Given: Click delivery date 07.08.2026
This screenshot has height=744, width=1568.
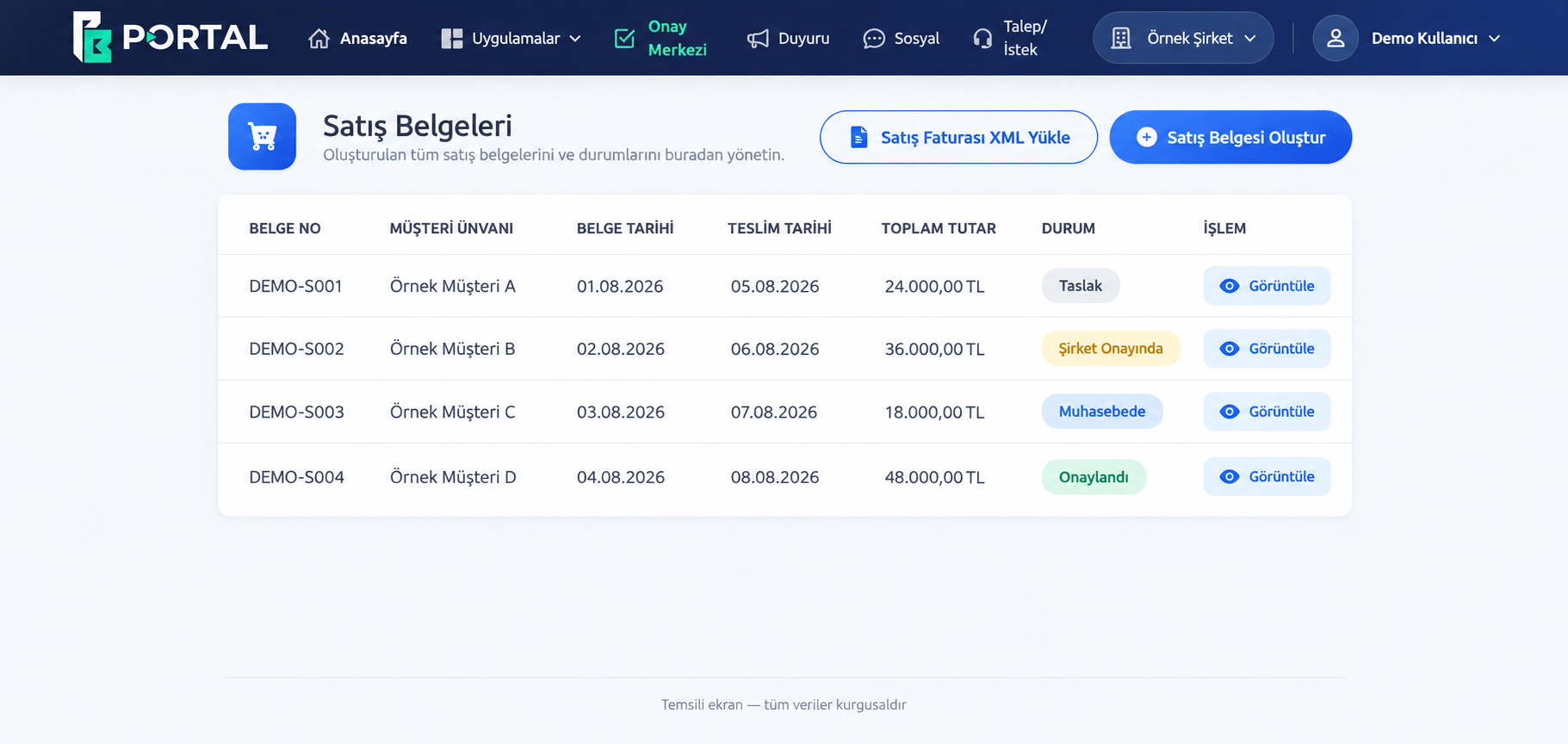Looking at the screenshot, I should pyautogui.click(x=774, y=412).
